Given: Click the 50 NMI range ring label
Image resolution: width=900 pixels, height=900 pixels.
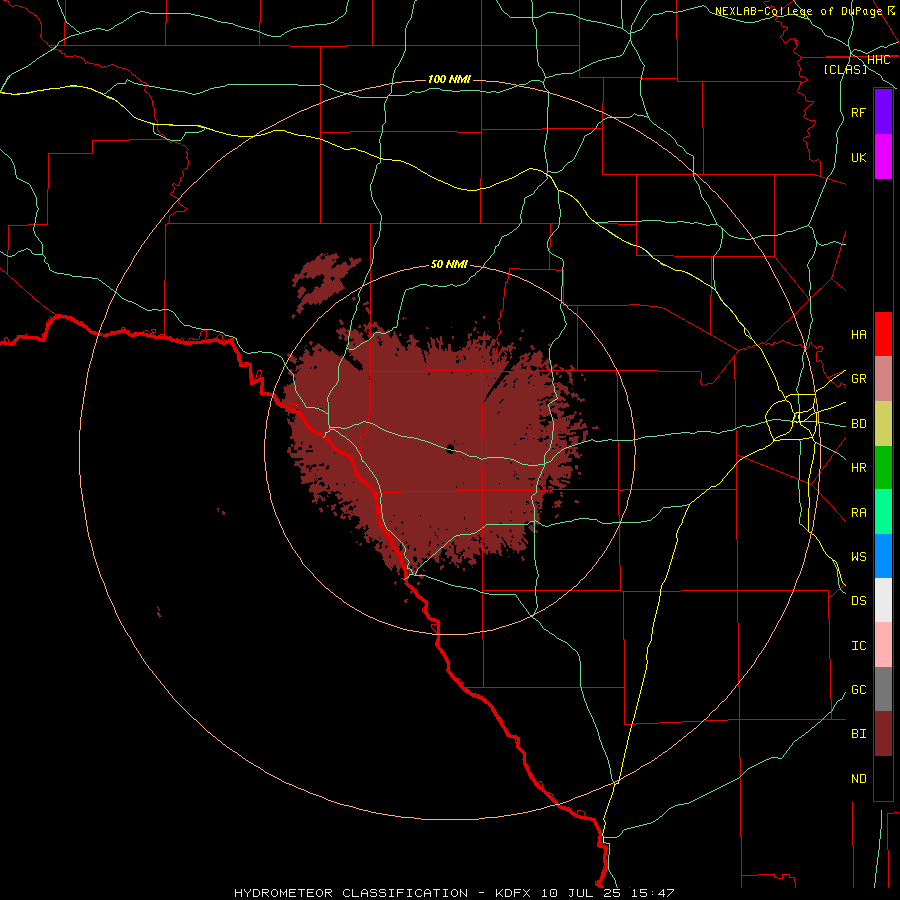Looking at the screenshot, I should pyautogui.click(x=449, y=265).
